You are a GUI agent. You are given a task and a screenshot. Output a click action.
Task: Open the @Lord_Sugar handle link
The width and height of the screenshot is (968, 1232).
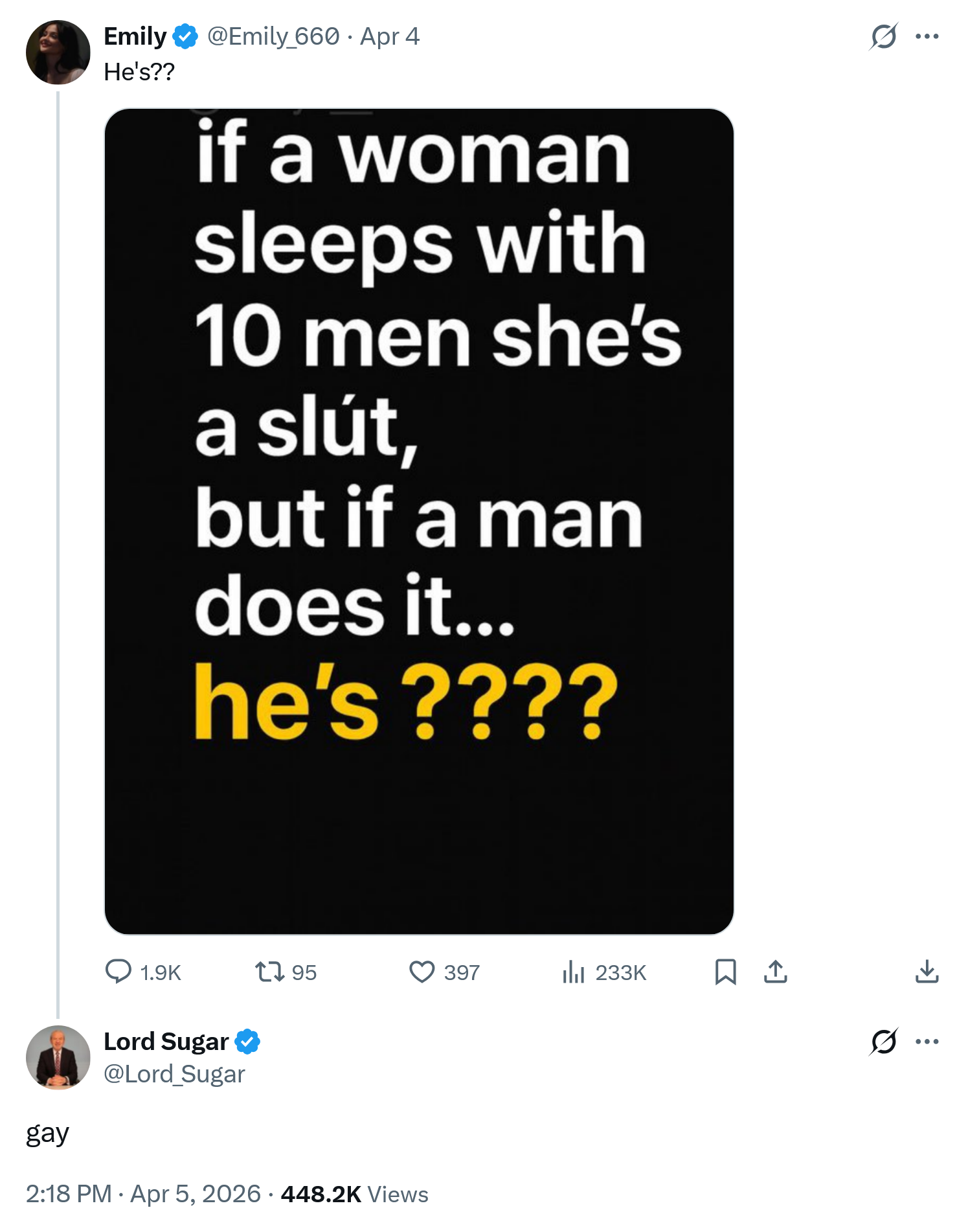pyautogui.click(x=174, y=1074)
